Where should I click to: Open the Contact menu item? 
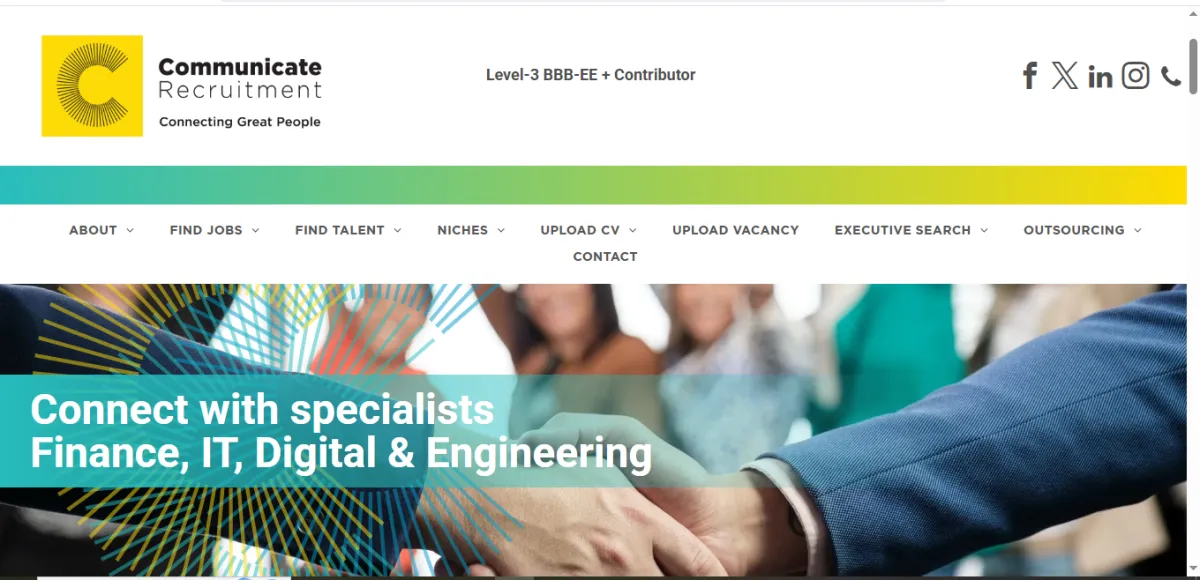pyautogui.click(x=605, y=257)
